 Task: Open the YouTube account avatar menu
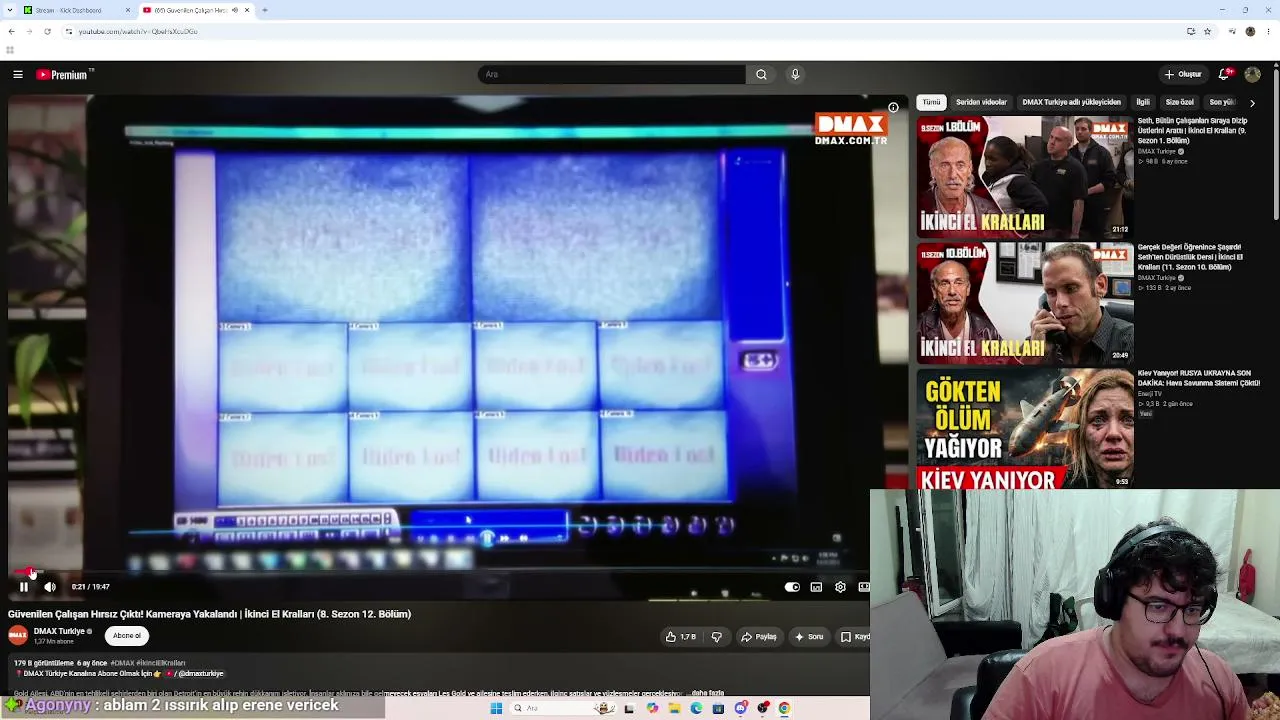coord(1252,74)
